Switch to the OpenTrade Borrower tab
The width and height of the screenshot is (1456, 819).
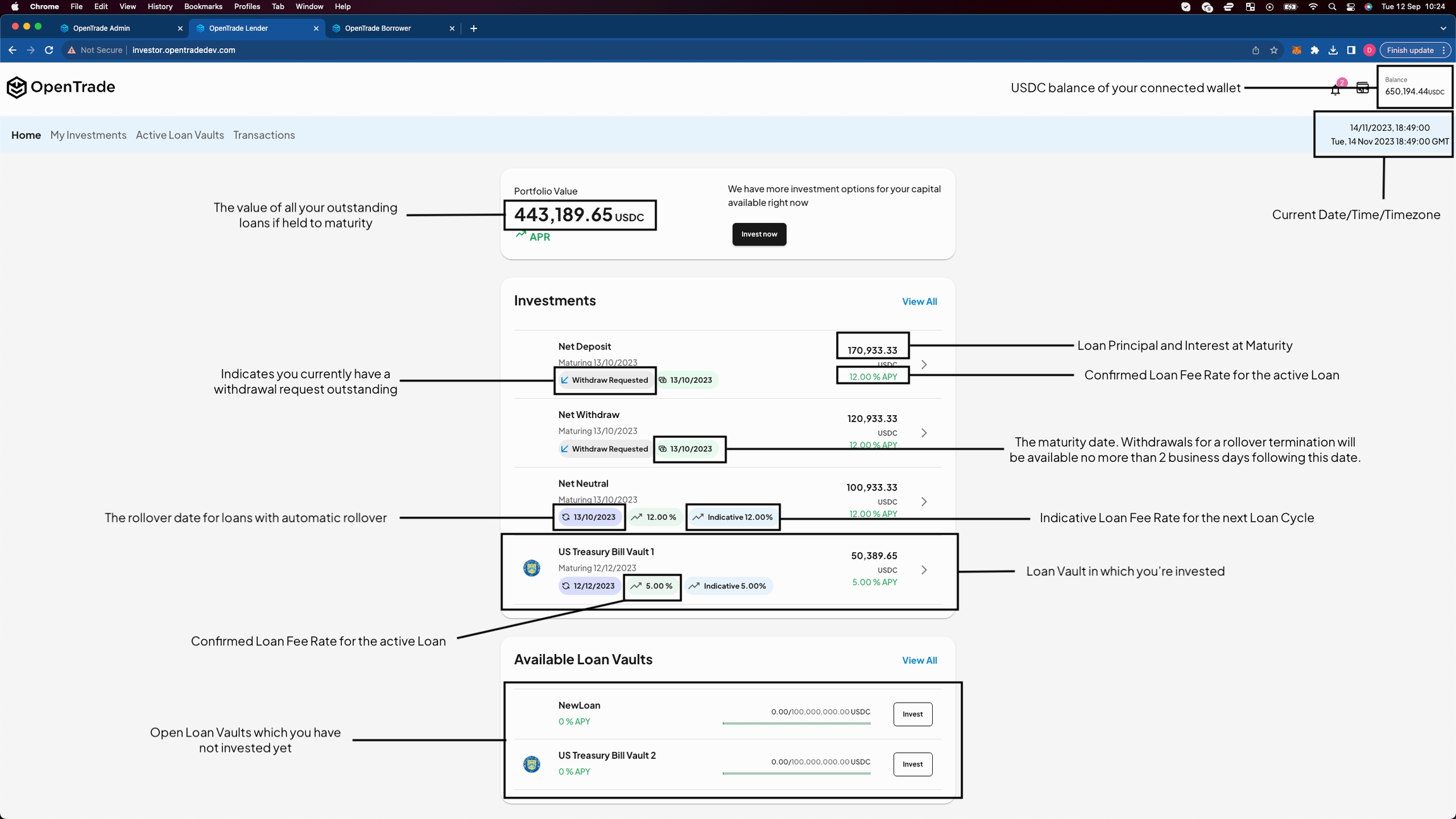(378, 28)
